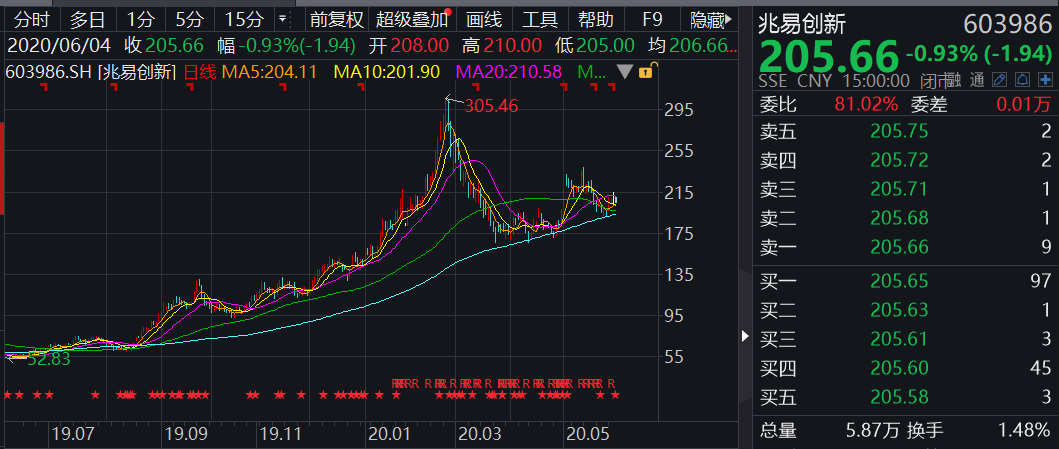
Task: Toggle the 超级叠加 overlay feature
Action: (411, 19)
